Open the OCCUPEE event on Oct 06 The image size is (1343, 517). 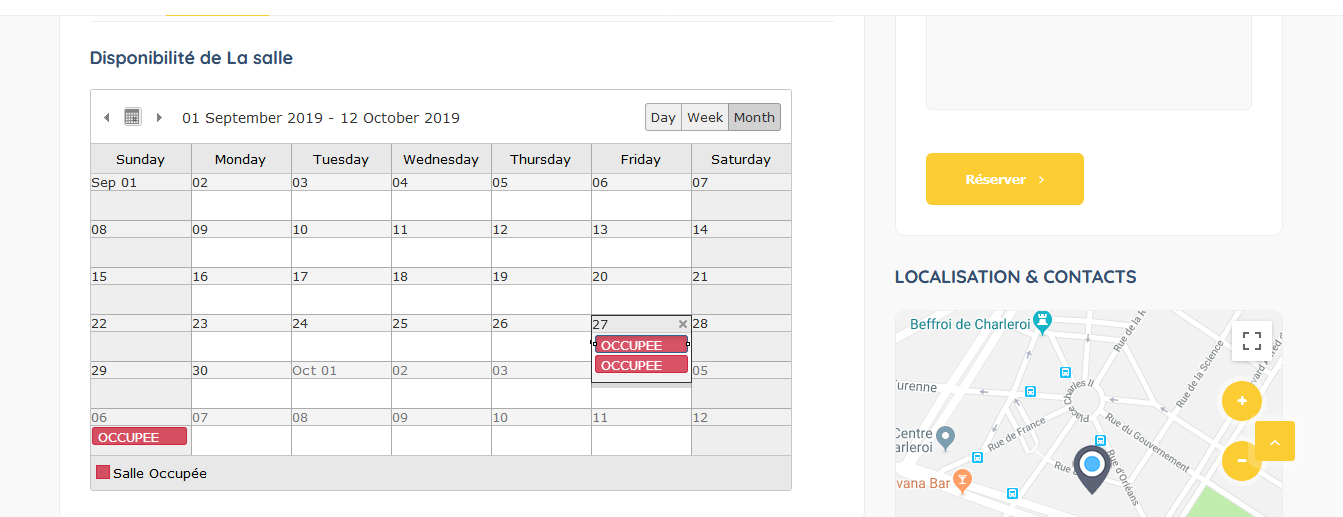[x=139, y=437]
